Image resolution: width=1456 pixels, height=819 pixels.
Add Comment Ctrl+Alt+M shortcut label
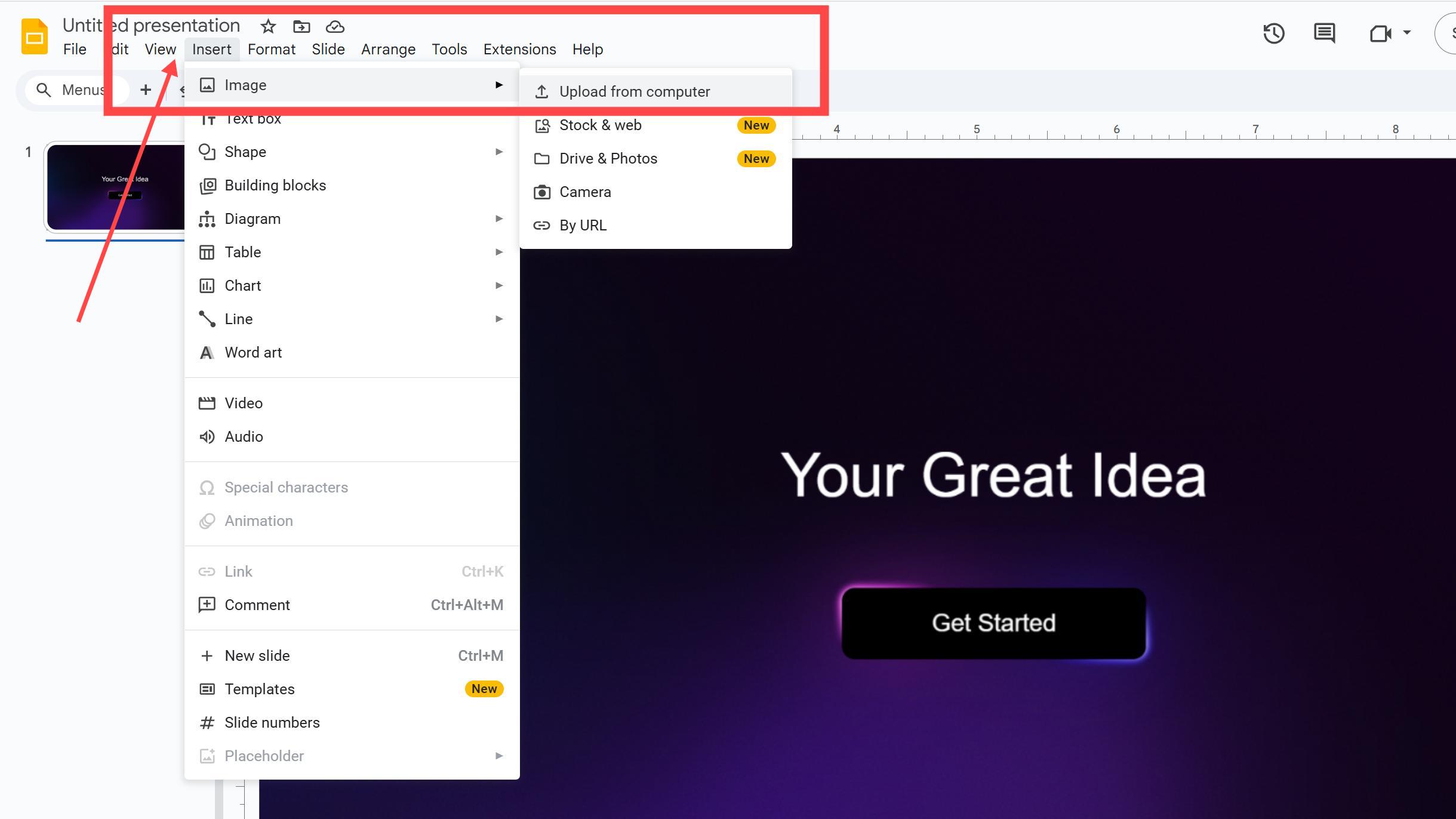pyautogui.click(x=467, y=605)
